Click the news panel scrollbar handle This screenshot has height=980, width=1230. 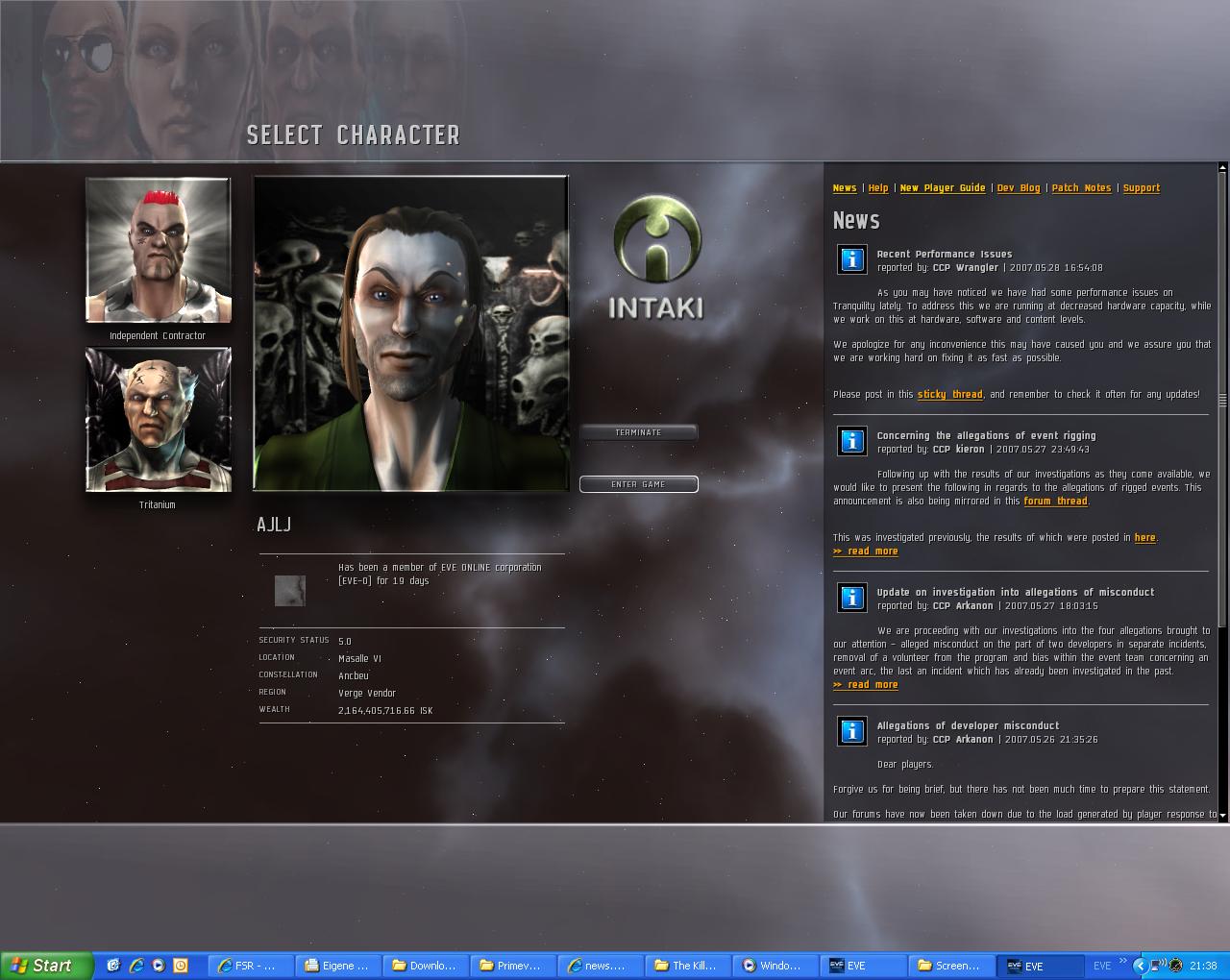(1222, 401)
